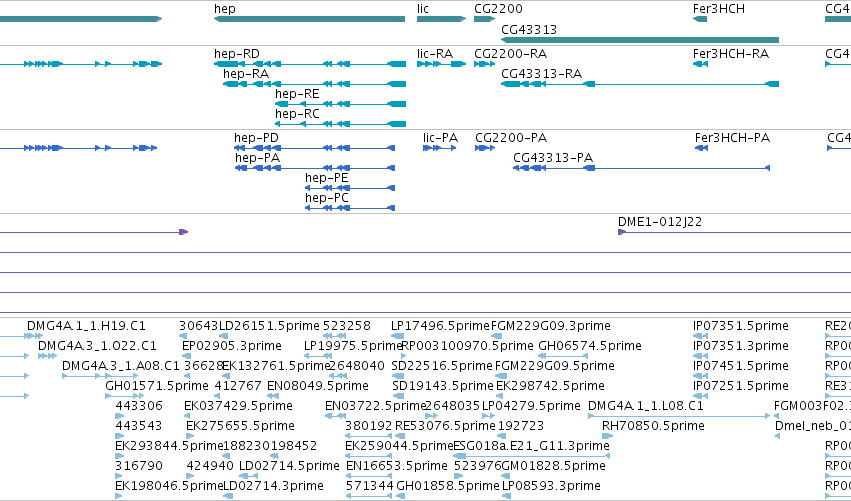This screenshot has width=851, height=501.
Task: Select transcript hep-RC
Action: coord(340,124)
